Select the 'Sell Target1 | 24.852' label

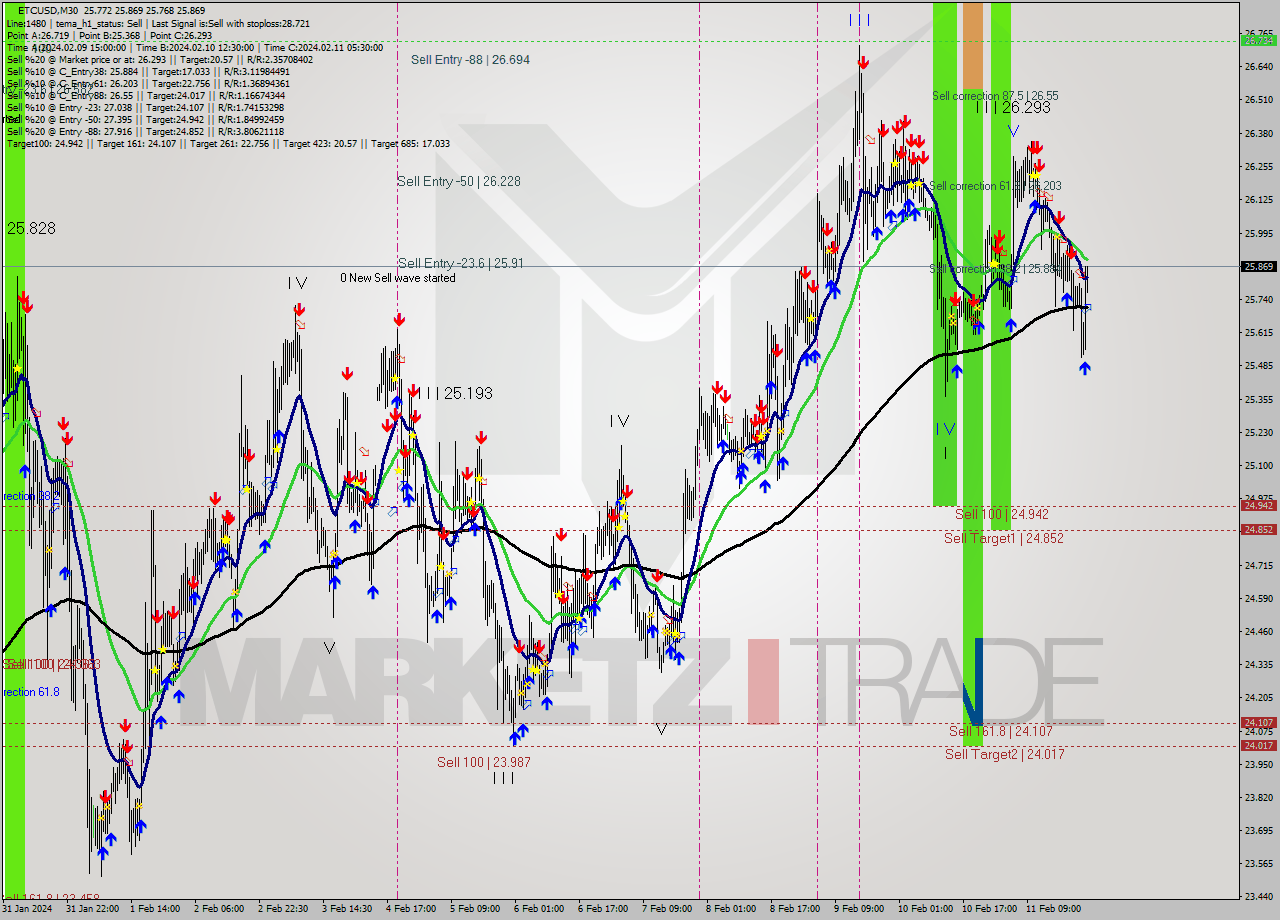(1004, 538)
